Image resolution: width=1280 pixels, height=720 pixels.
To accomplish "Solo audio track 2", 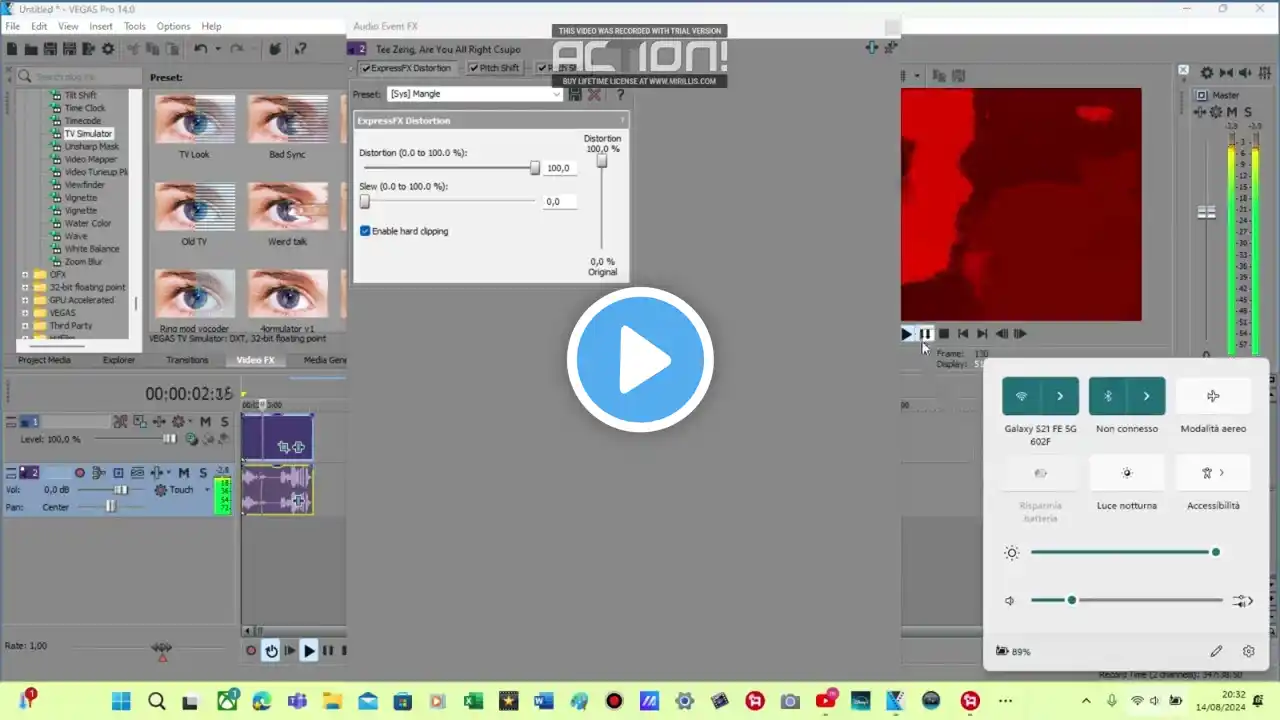I will [x=203, y=473].
